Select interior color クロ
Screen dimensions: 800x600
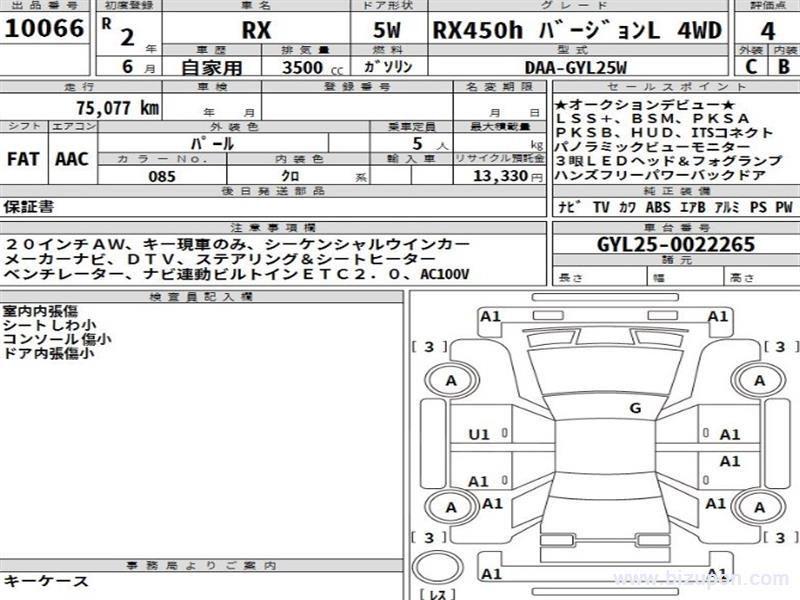290,176
